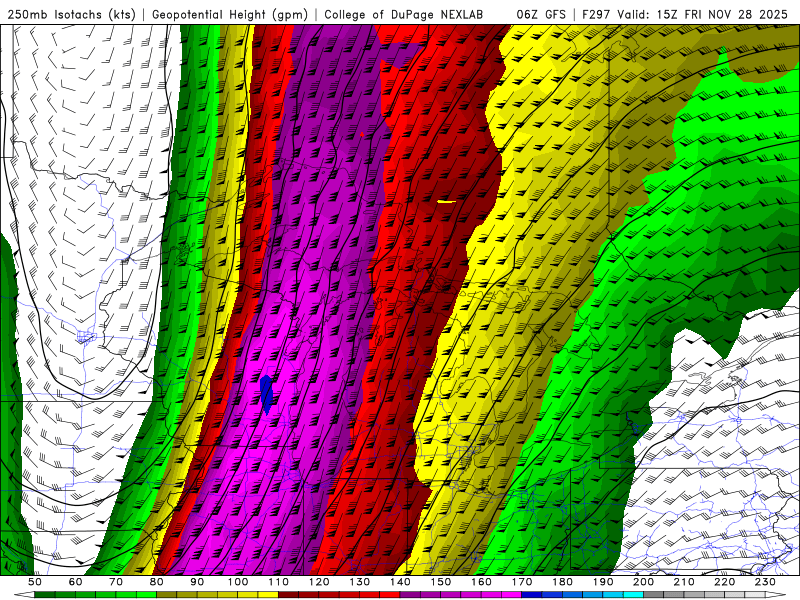Click the magenta 160 knot legend swatch

pyautogui.click(x=492, y=595)
